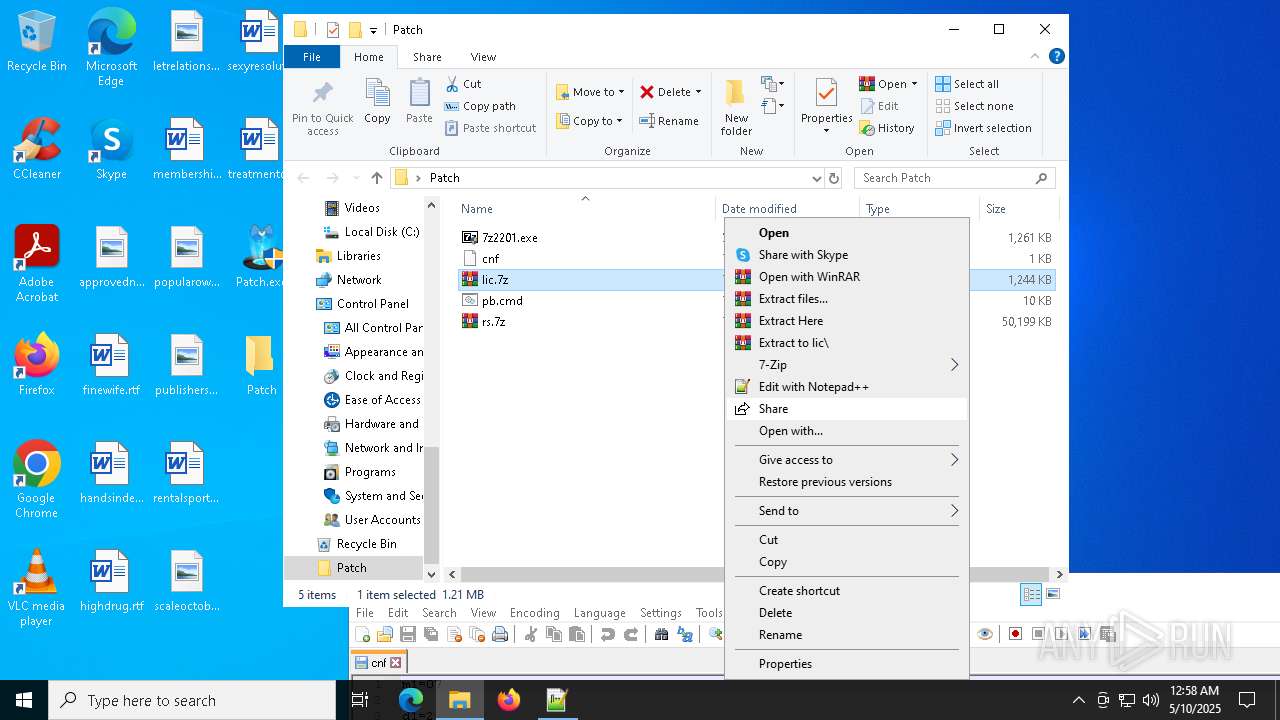
Task: Open the File ribbon tab
Action: [x=312, y=57]
